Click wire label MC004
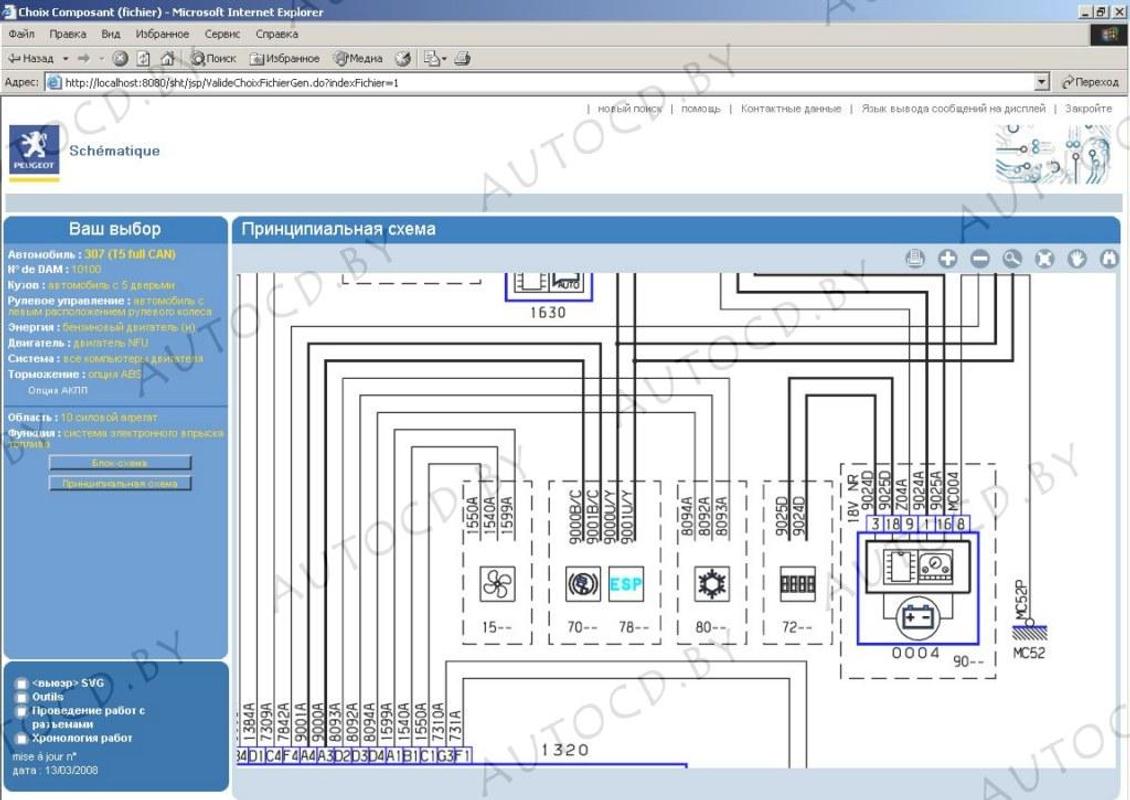 tap(953, 492)
